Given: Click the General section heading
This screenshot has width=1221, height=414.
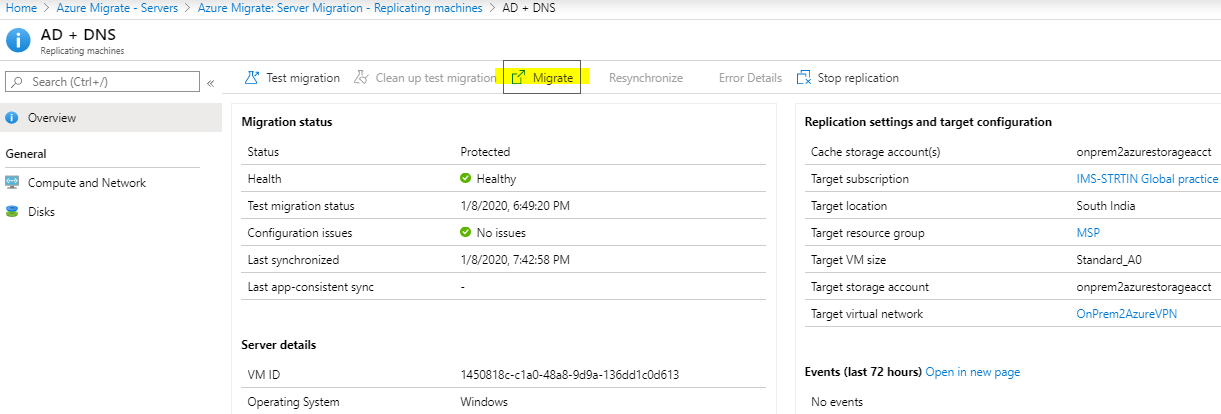Looking at the screenshot, I should click(26, 154).
